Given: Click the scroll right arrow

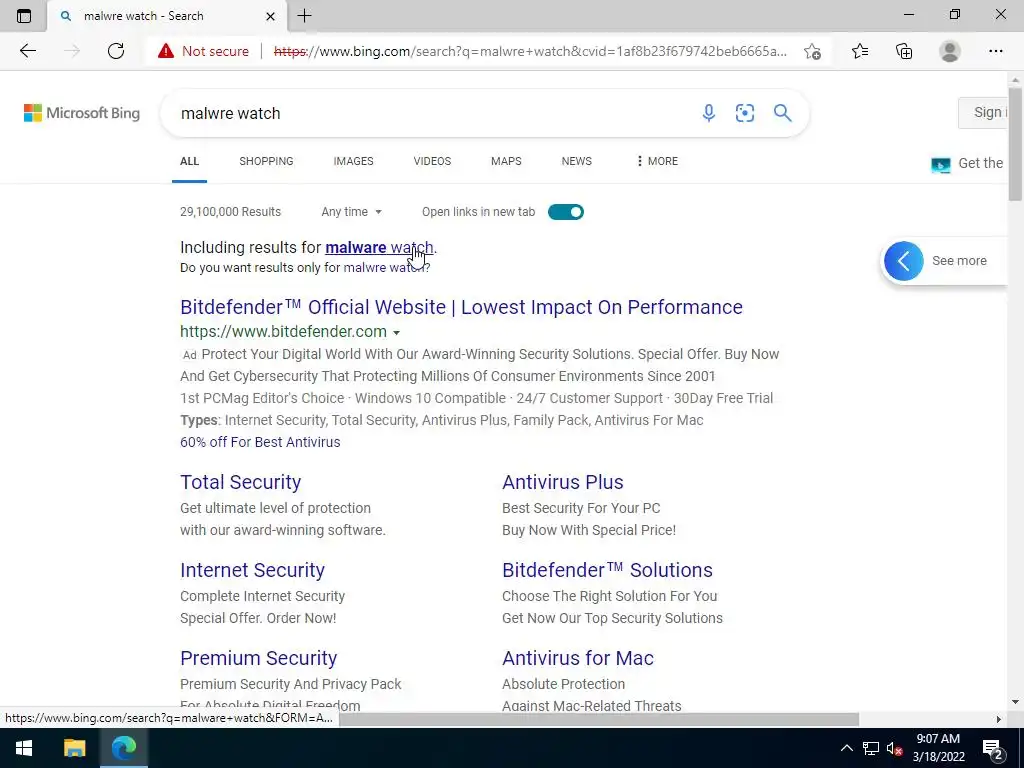Looking at the screenshot, I should tap(998, 719).
